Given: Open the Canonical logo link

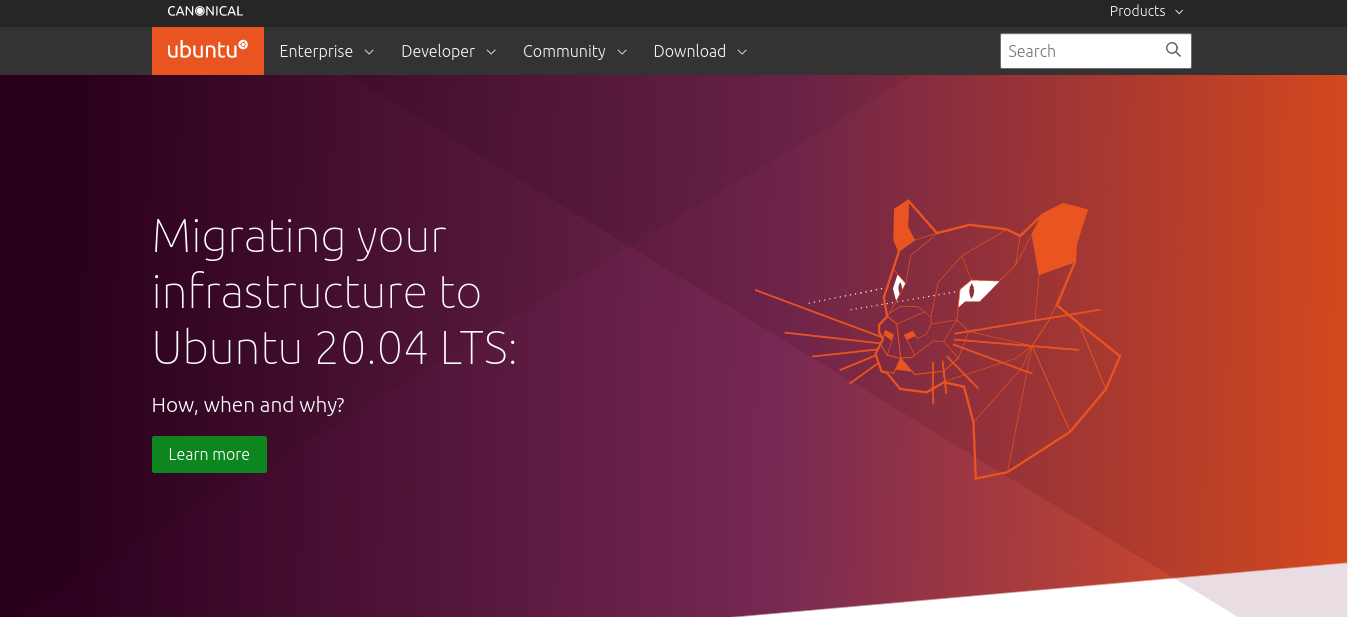Looking at the screenshot, I should click(205, 11).
